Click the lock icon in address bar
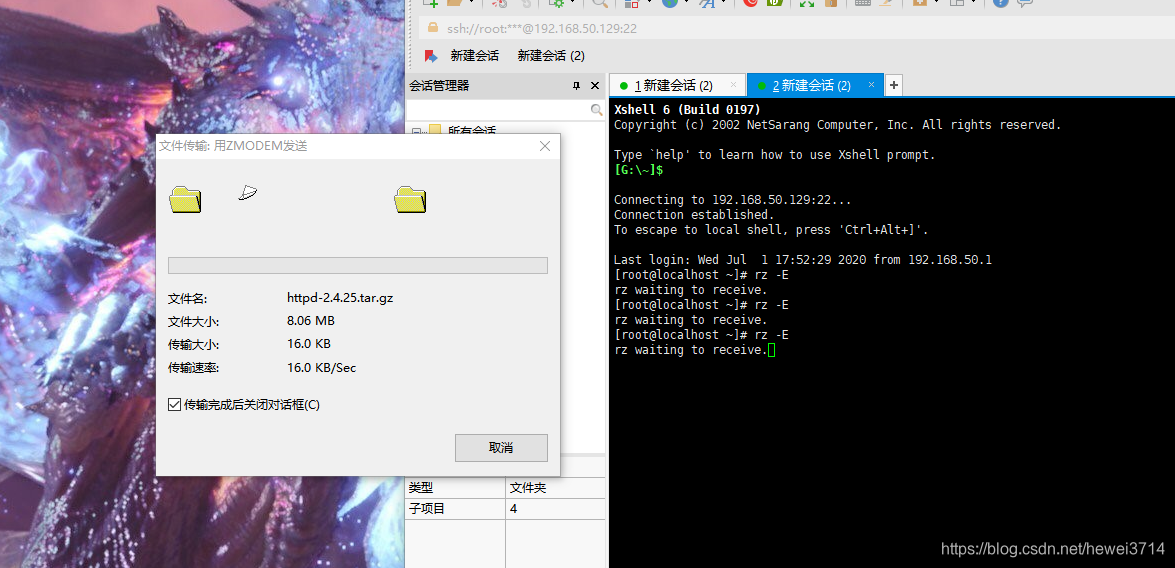 [432, 27]
